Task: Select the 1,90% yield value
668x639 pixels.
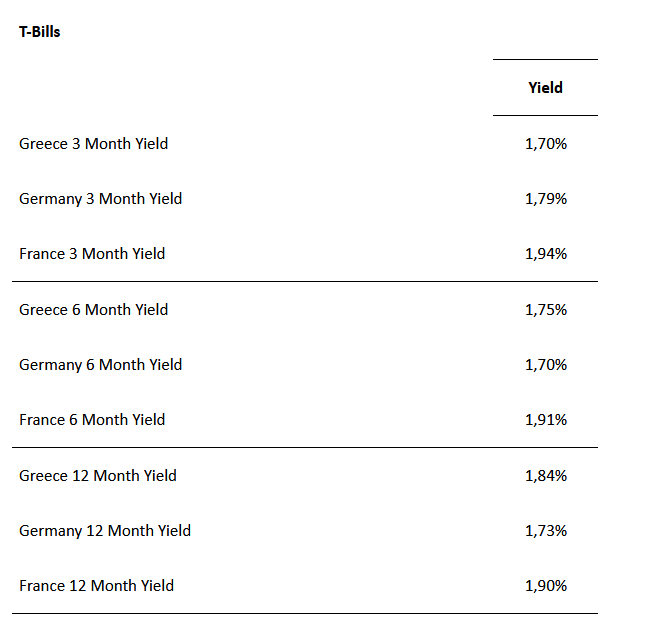Action: tap(545, 586)
